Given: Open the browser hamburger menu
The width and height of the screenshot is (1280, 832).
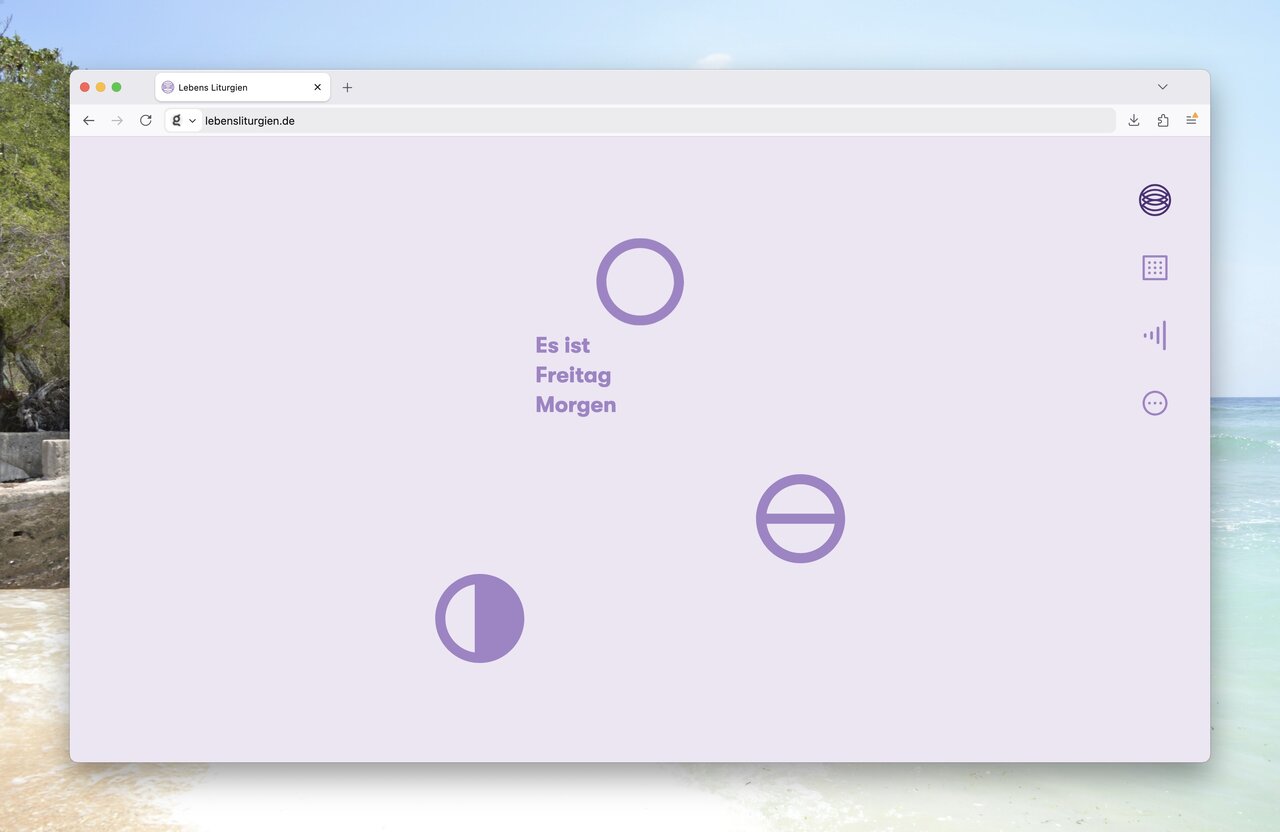Looking at the screenshot, I should click(x=1191, y=120).
